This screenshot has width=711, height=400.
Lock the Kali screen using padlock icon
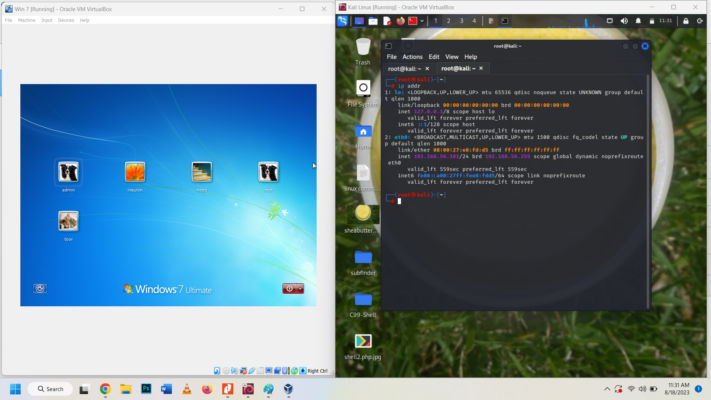[x=686, y=21]
